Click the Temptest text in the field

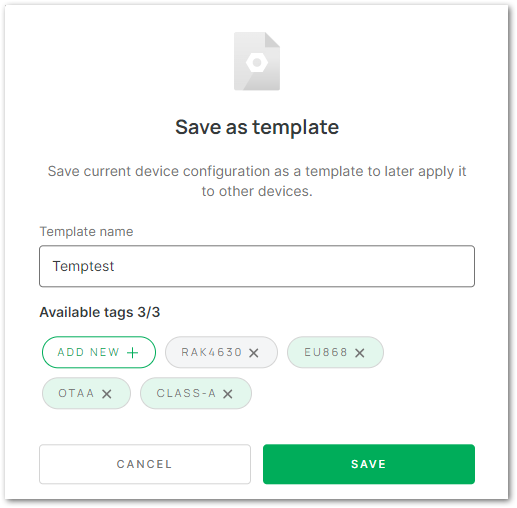83,266
